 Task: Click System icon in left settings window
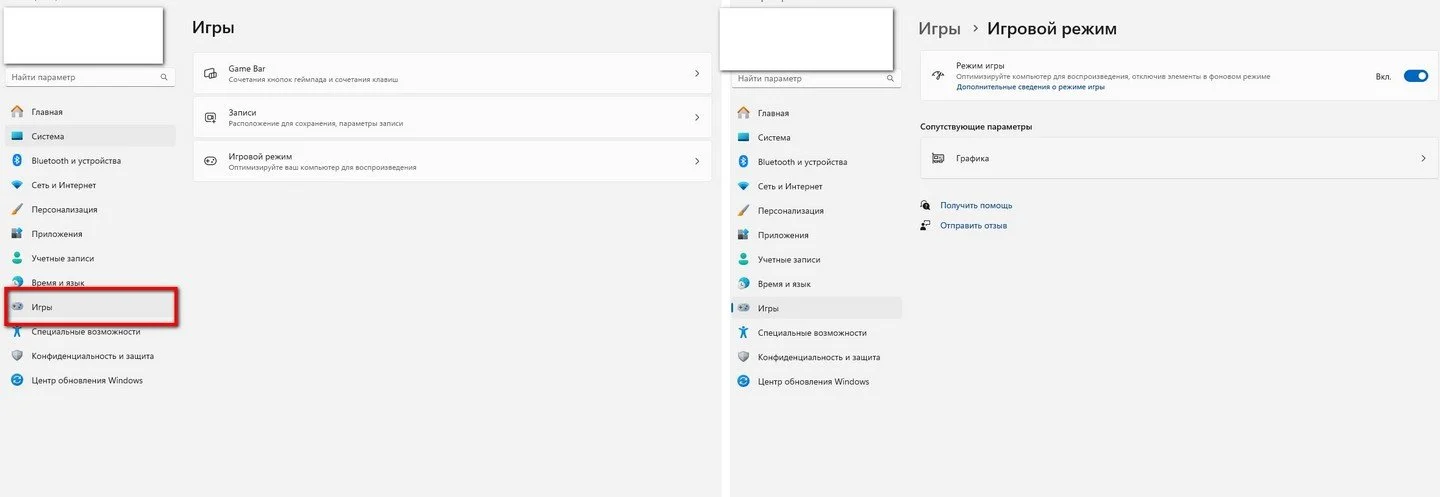point(17,136)
